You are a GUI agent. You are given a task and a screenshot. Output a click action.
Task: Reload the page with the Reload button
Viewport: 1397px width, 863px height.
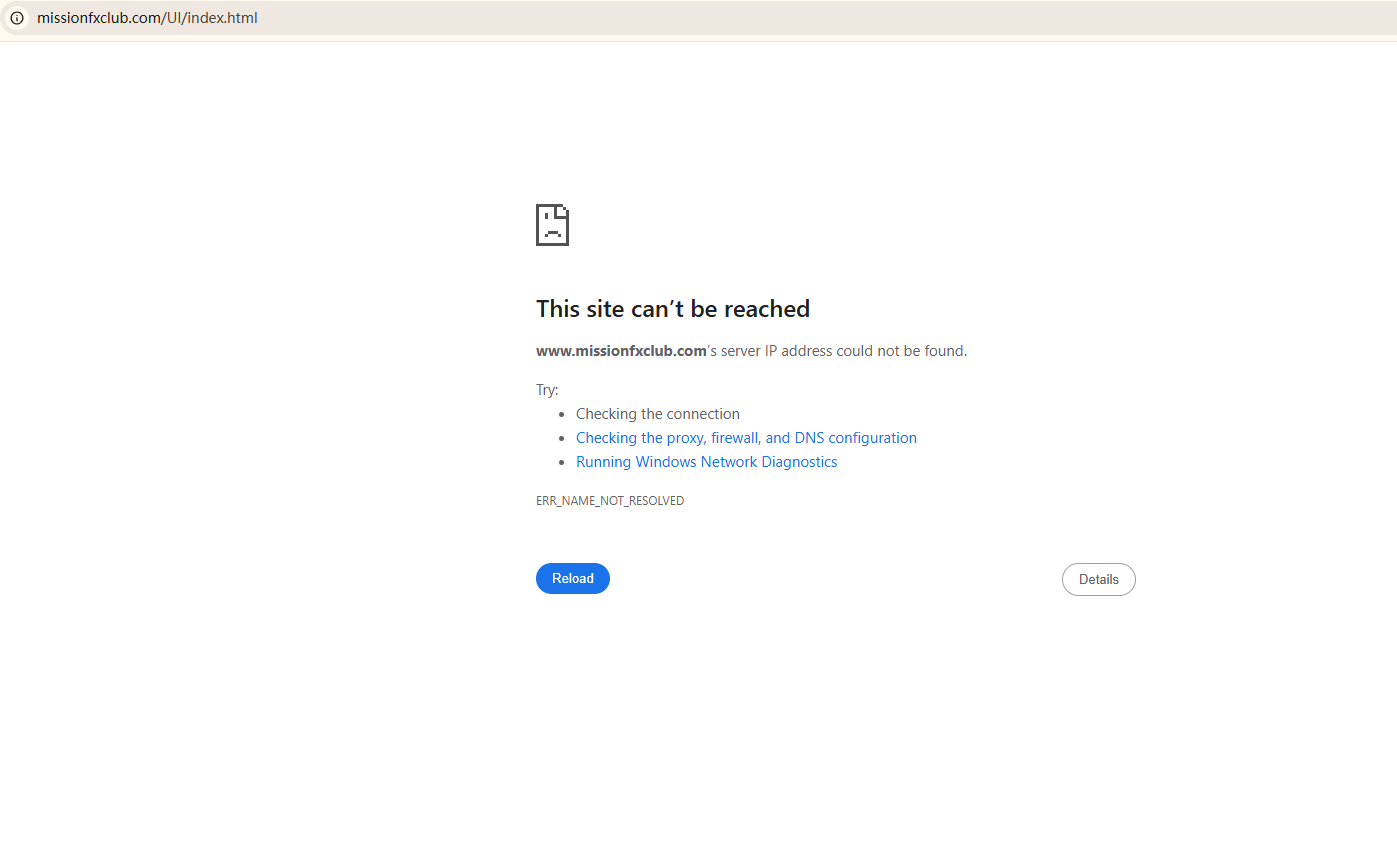(x=573, y=579)
